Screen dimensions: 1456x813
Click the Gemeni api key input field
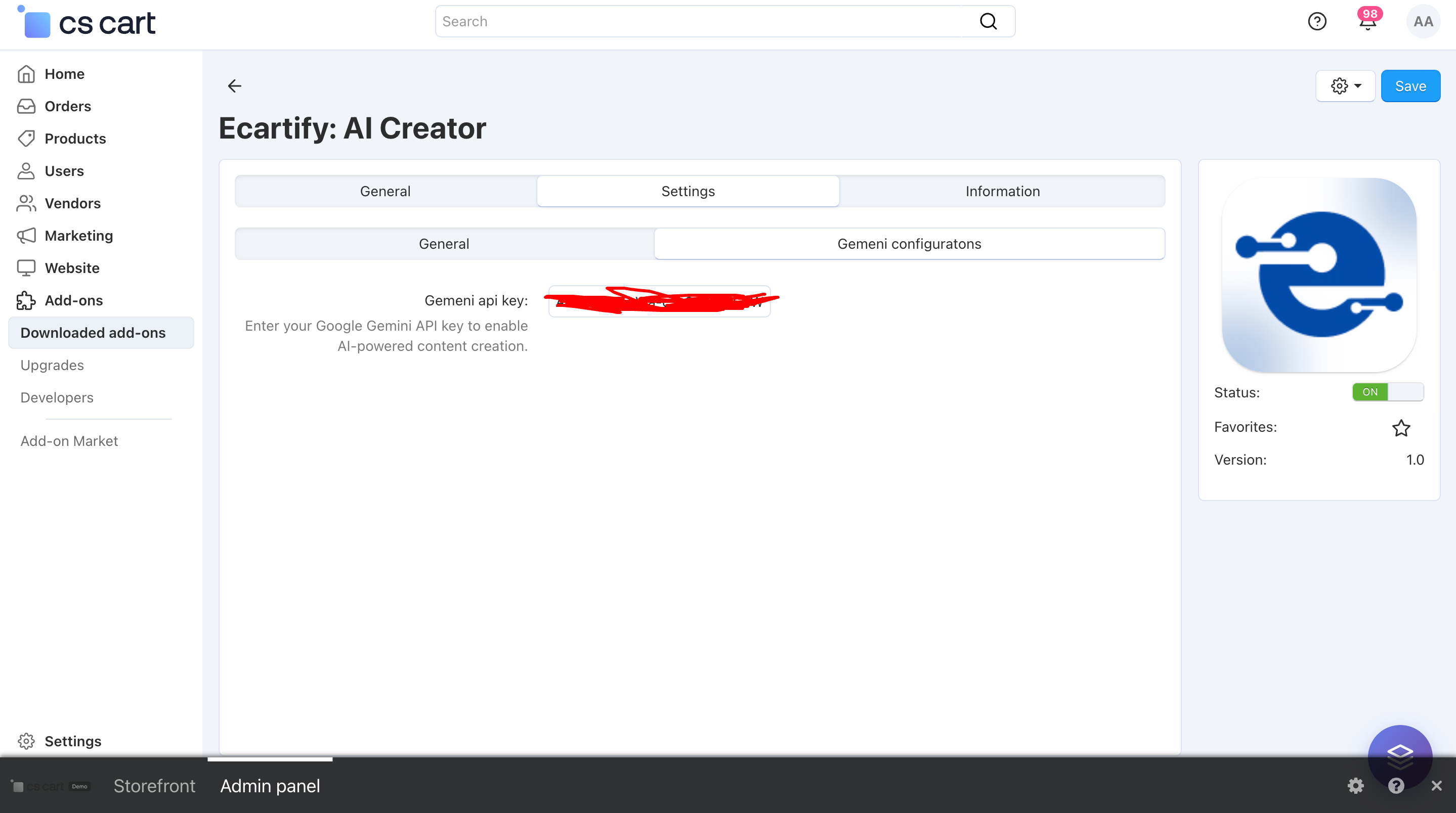coord(659,300)
